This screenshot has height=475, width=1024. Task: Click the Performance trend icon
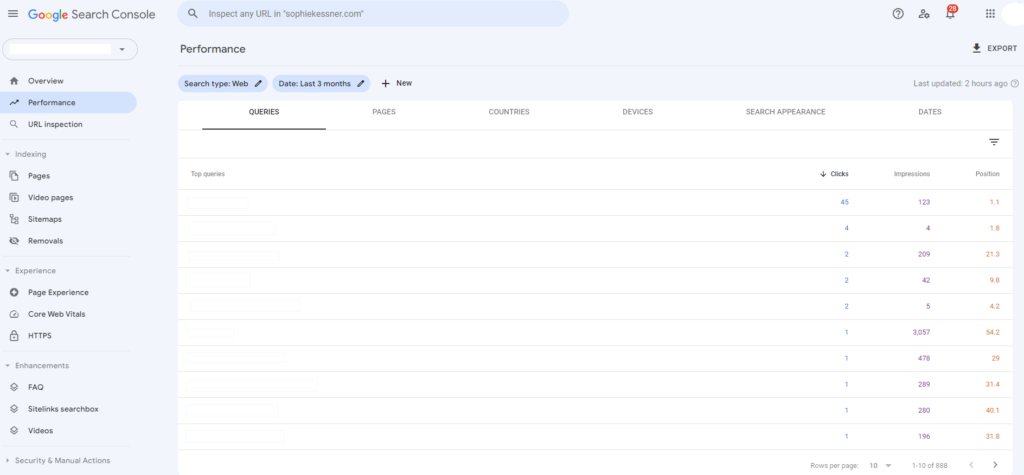click(14, 103)
